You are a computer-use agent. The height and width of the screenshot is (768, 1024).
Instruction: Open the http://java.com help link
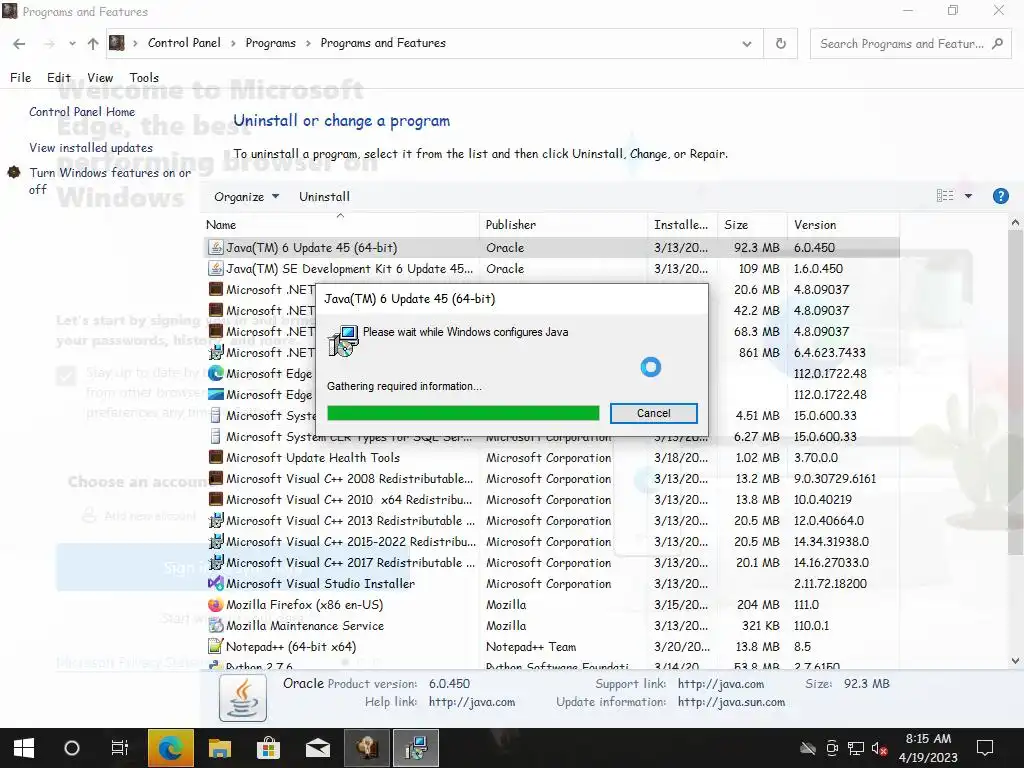pyautogui.click(x=472, y=702)
